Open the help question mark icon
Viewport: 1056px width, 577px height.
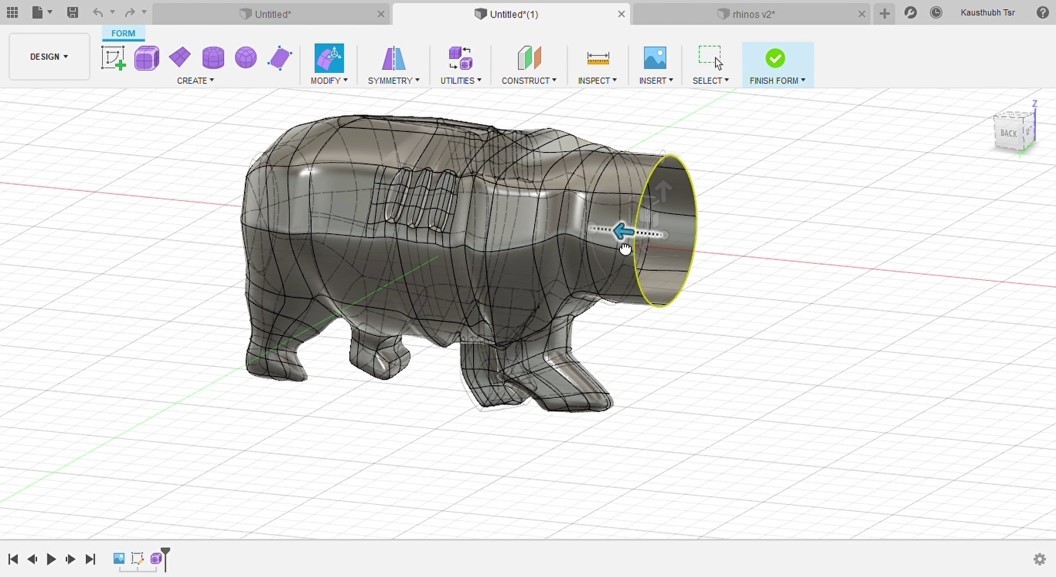1043,13
